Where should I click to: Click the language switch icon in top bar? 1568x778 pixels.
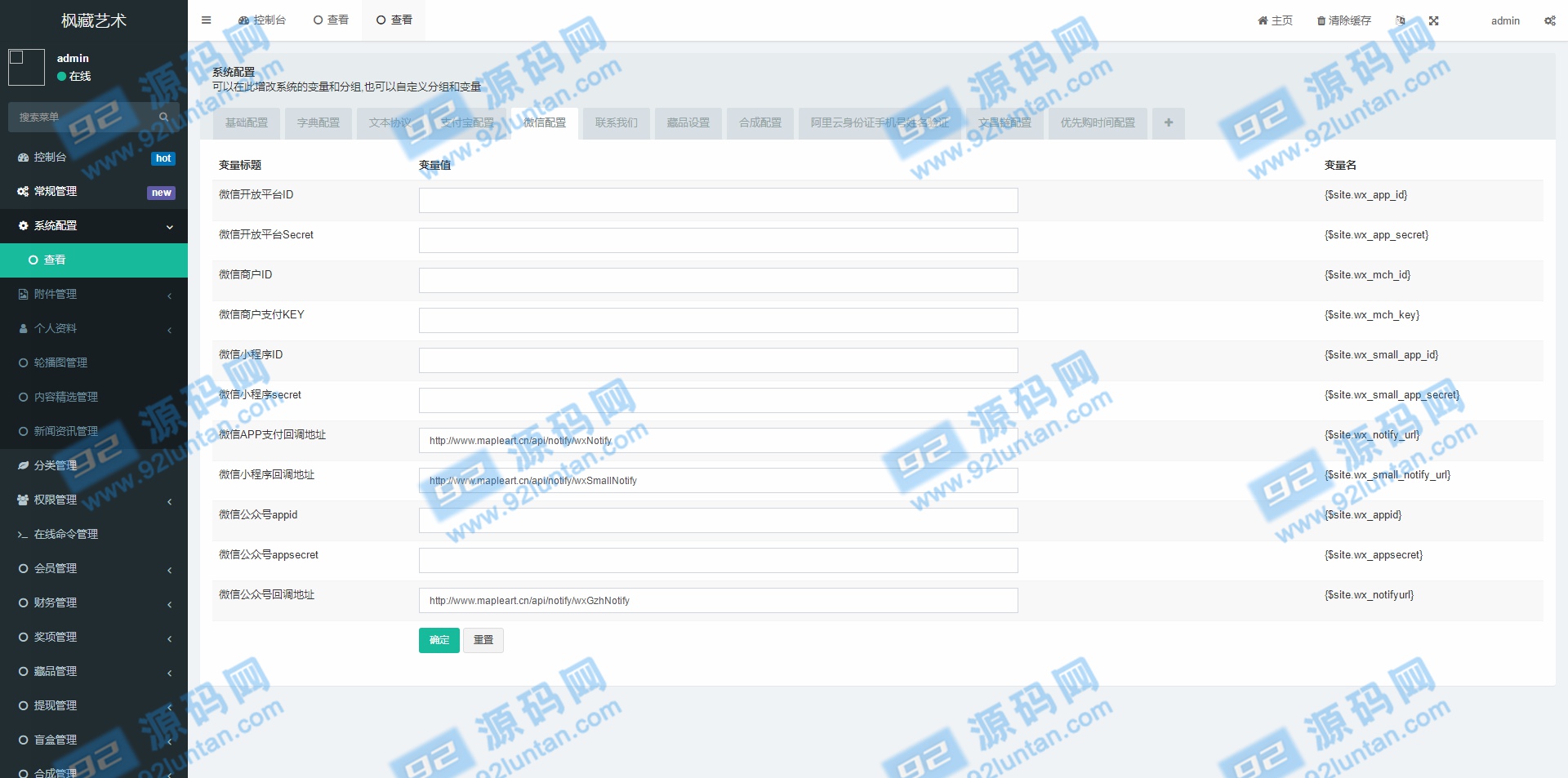coord(1401,20)
